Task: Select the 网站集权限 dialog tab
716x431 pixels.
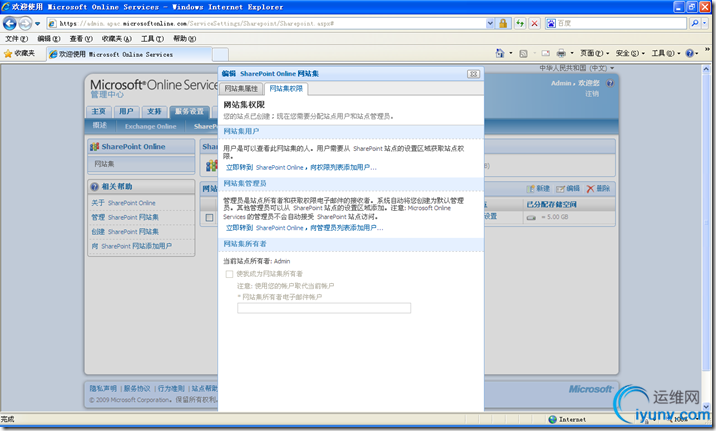Action: [286, 89]
